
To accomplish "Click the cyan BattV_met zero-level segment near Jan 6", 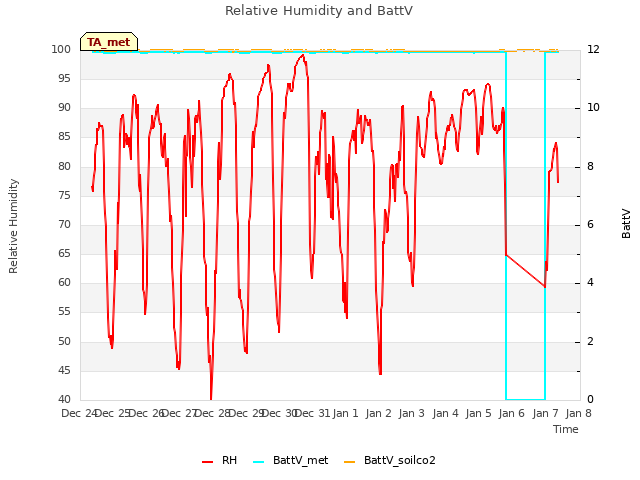I will pyautogui.click(x=525, y=399).
